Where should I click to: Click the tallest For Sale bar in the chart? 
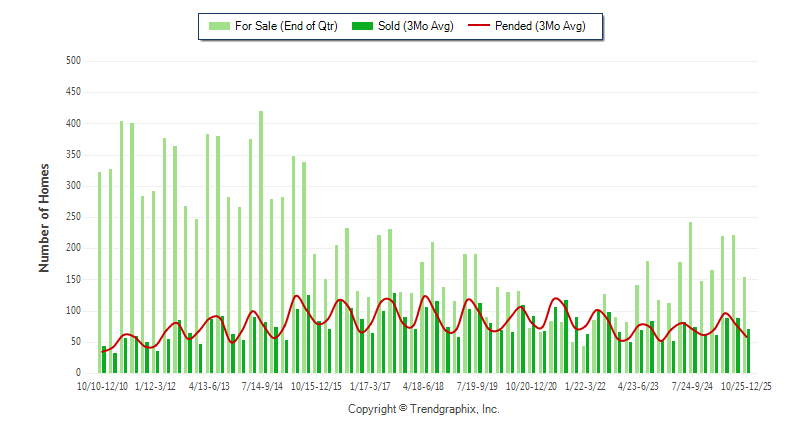point(261,242)
